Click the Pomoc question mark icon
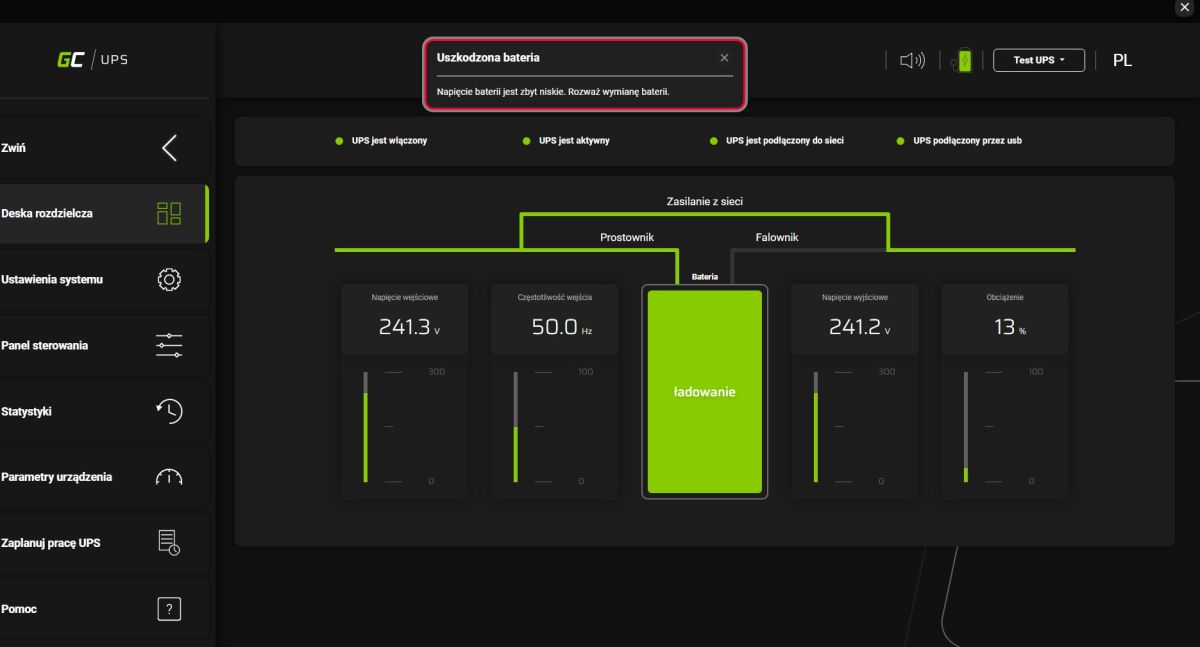1200x647 pixels. point(169,609)
